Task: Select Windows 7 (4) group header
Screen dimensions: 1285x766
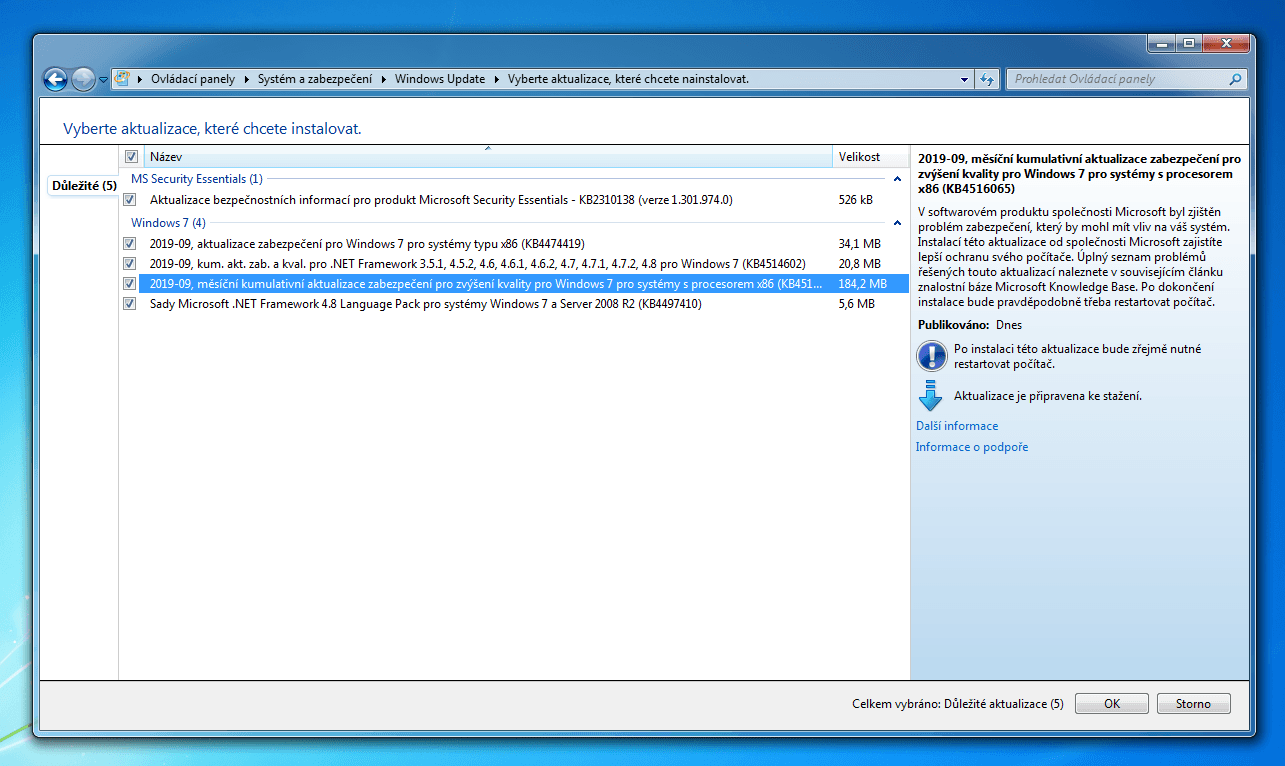Action: [x=168, y=223]
